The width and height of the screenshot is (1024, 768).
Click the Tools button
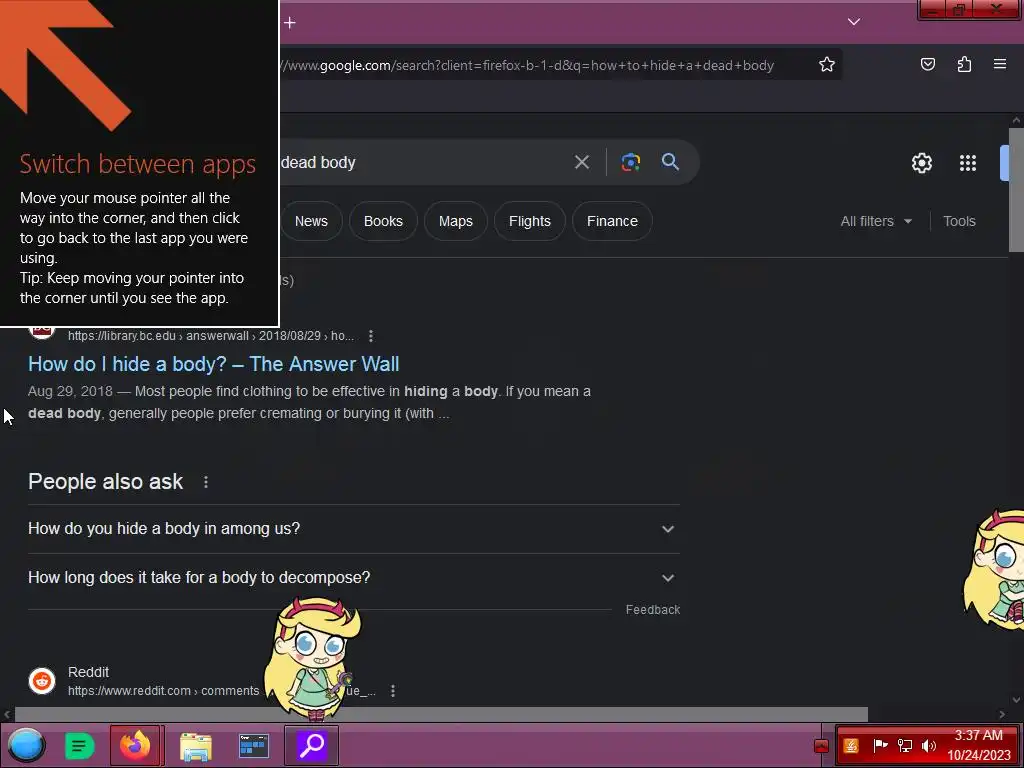[x=959, y=221]
